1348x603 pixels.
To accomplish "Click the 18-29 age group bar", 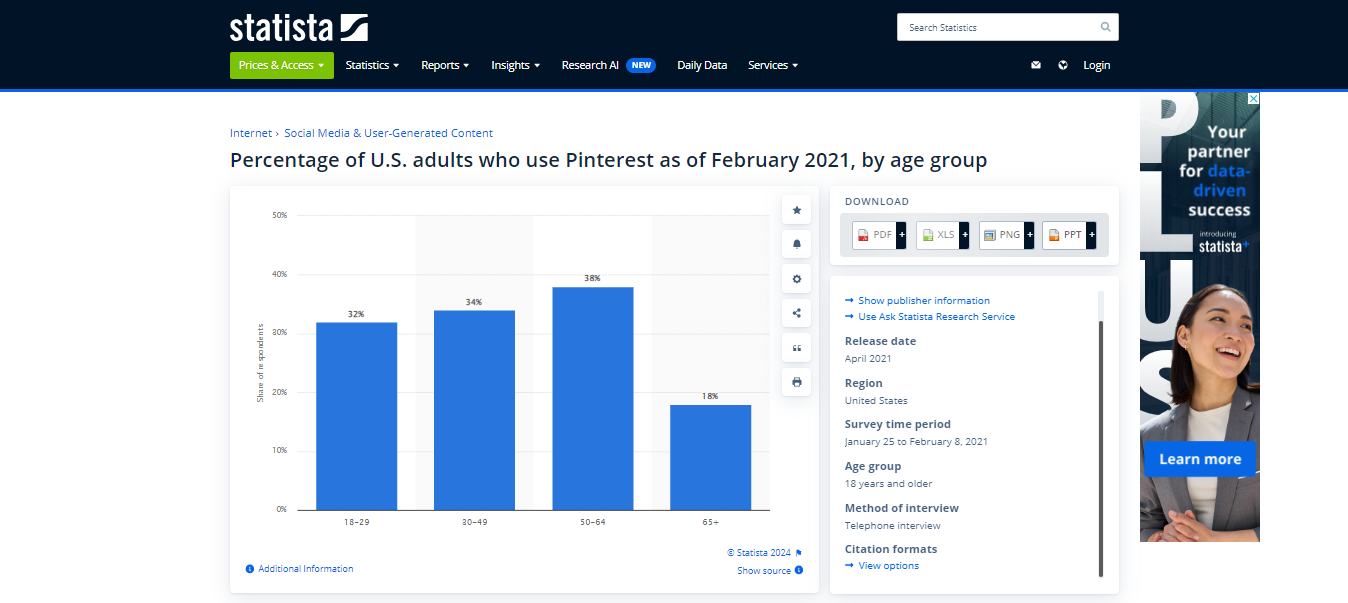I will (356, 416).
